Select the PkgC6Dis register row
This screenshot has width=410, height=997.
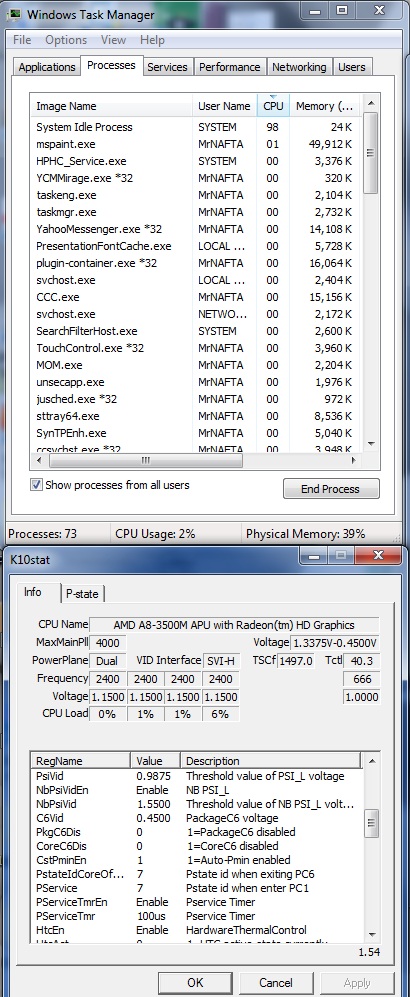pyautogui.click(x=196, y=832)
